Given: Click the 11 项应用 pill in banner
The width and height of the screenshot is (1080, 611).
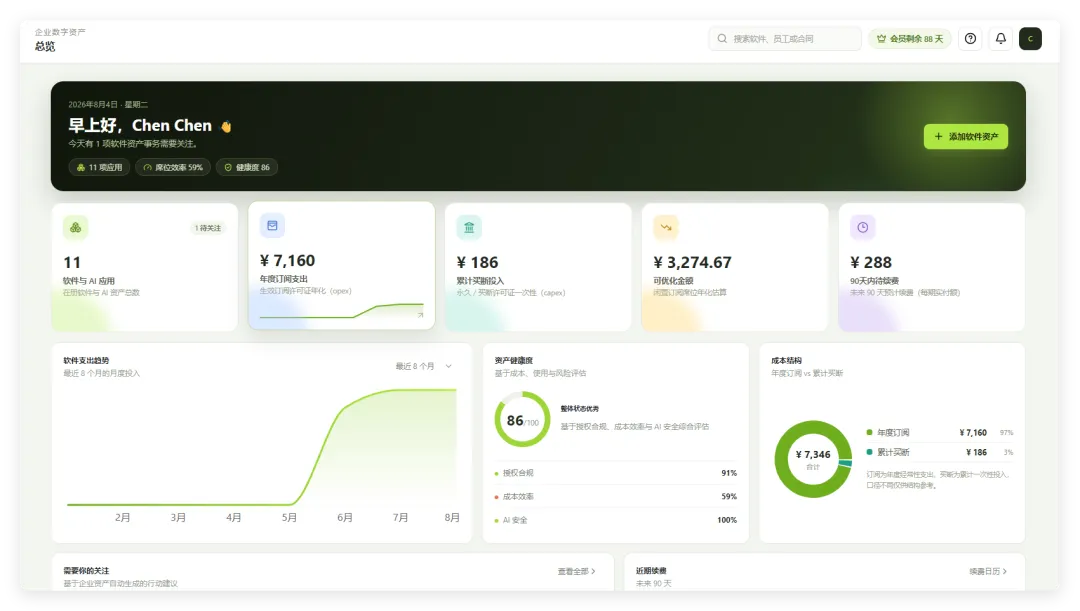Looking at the screenshot, I should click(x=99, y=167).
